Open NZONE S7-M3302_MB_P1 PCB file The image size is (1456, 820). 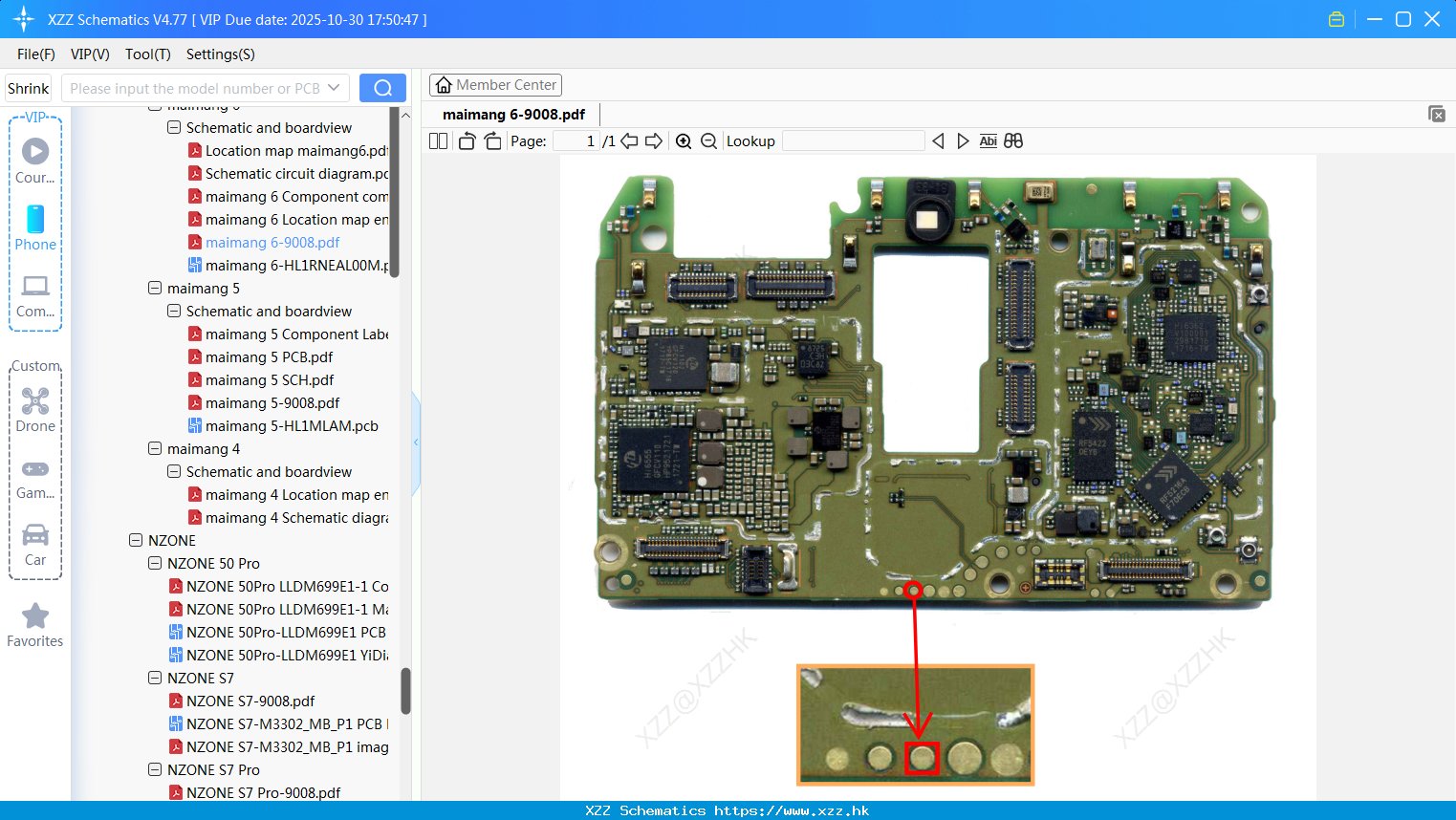click(x=278, y=723)
